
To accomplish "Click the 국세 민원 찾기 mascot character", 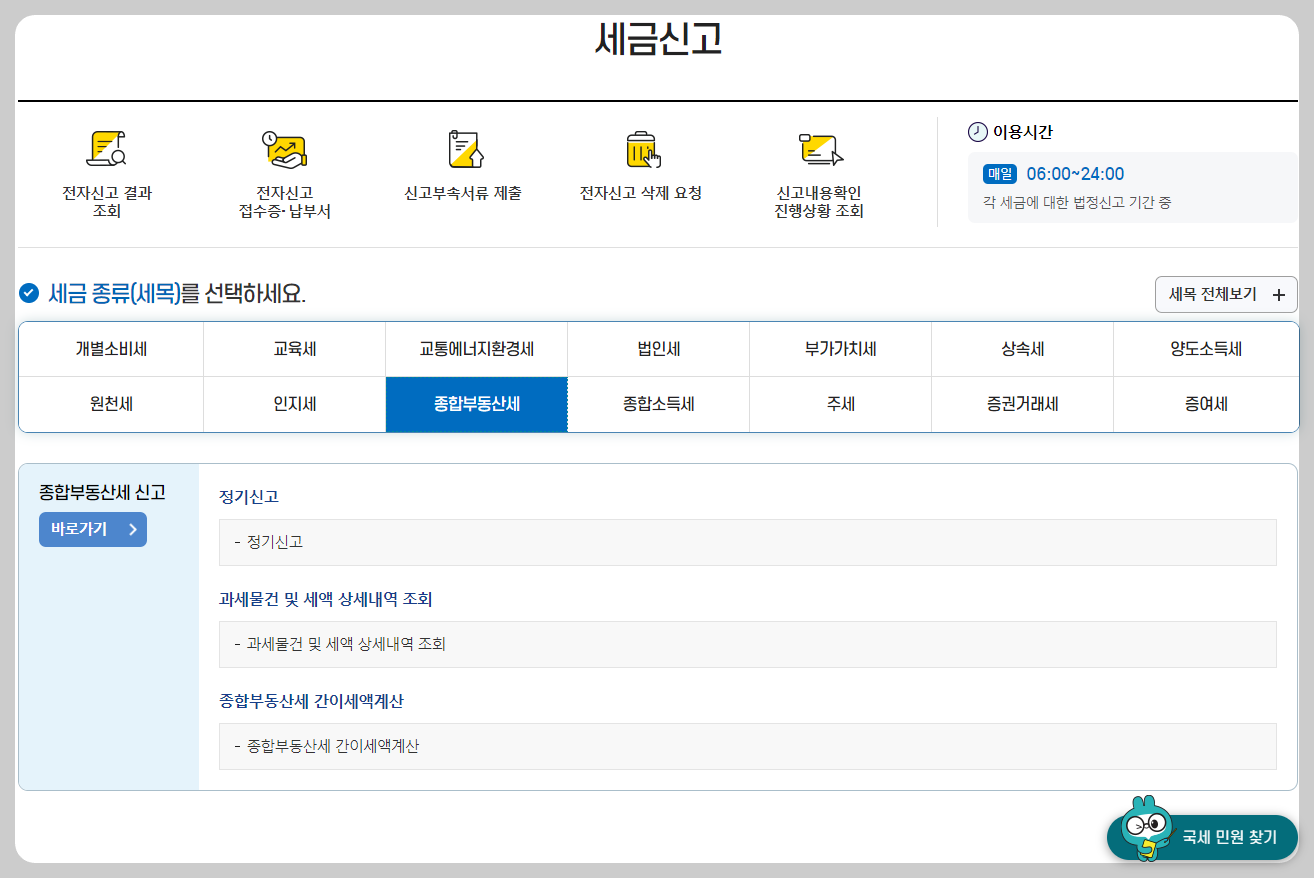I will pos(1146,828).
